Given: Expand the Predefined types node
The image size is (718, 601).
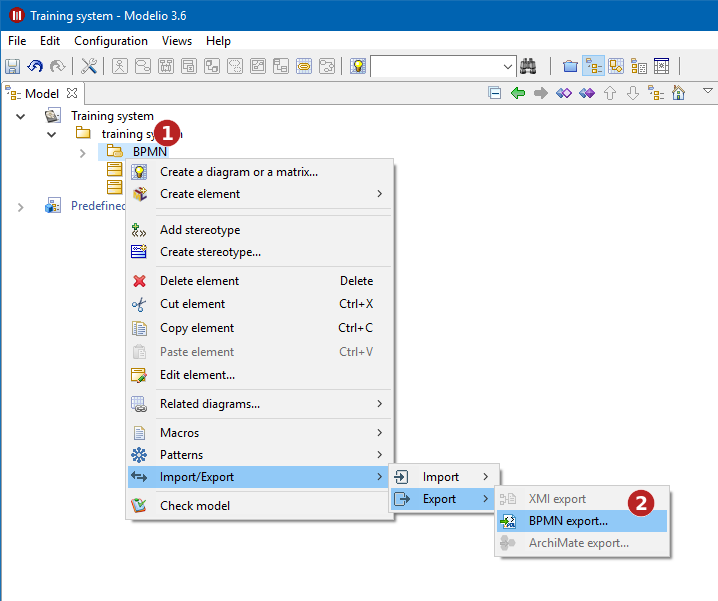Looking at the screenshot, I should point(21,207).
